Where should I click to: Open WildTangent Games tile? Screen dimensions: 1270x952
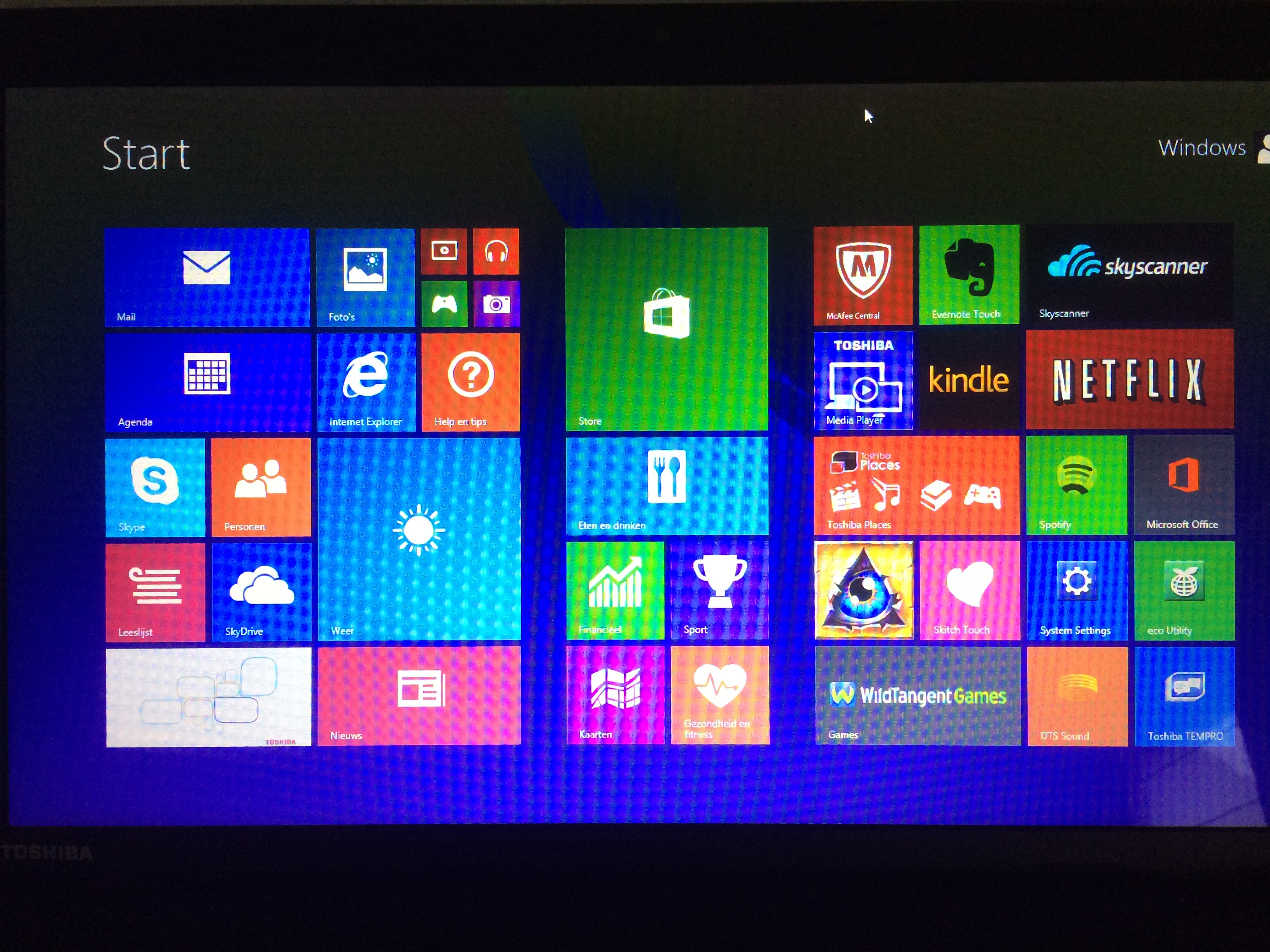[917, 696]
